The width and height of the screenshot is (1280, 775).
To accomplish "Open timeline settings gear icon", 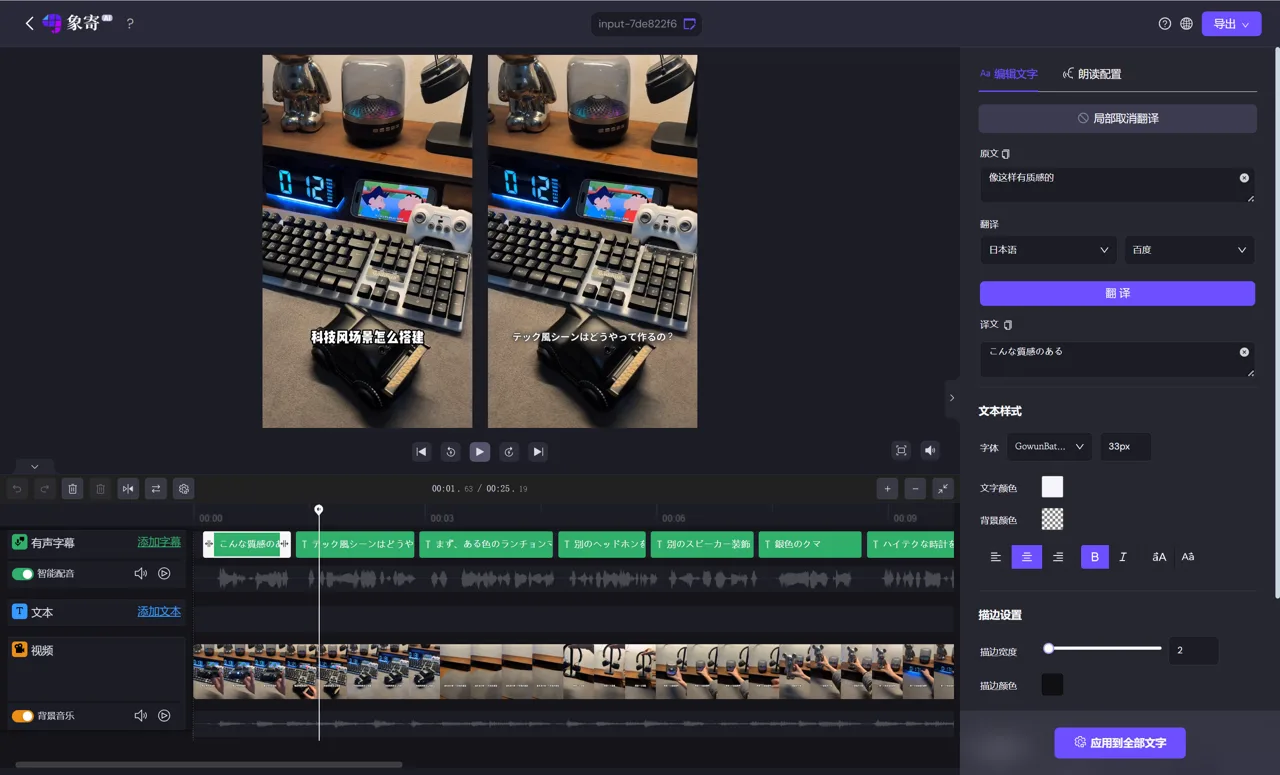I will (x=183, y=488).
